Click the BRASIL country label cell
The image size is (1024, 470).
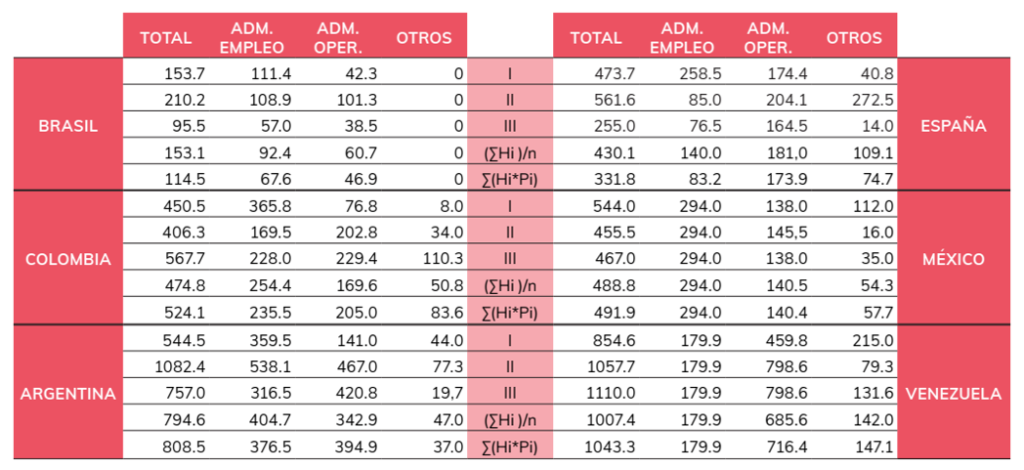[68, 126]
